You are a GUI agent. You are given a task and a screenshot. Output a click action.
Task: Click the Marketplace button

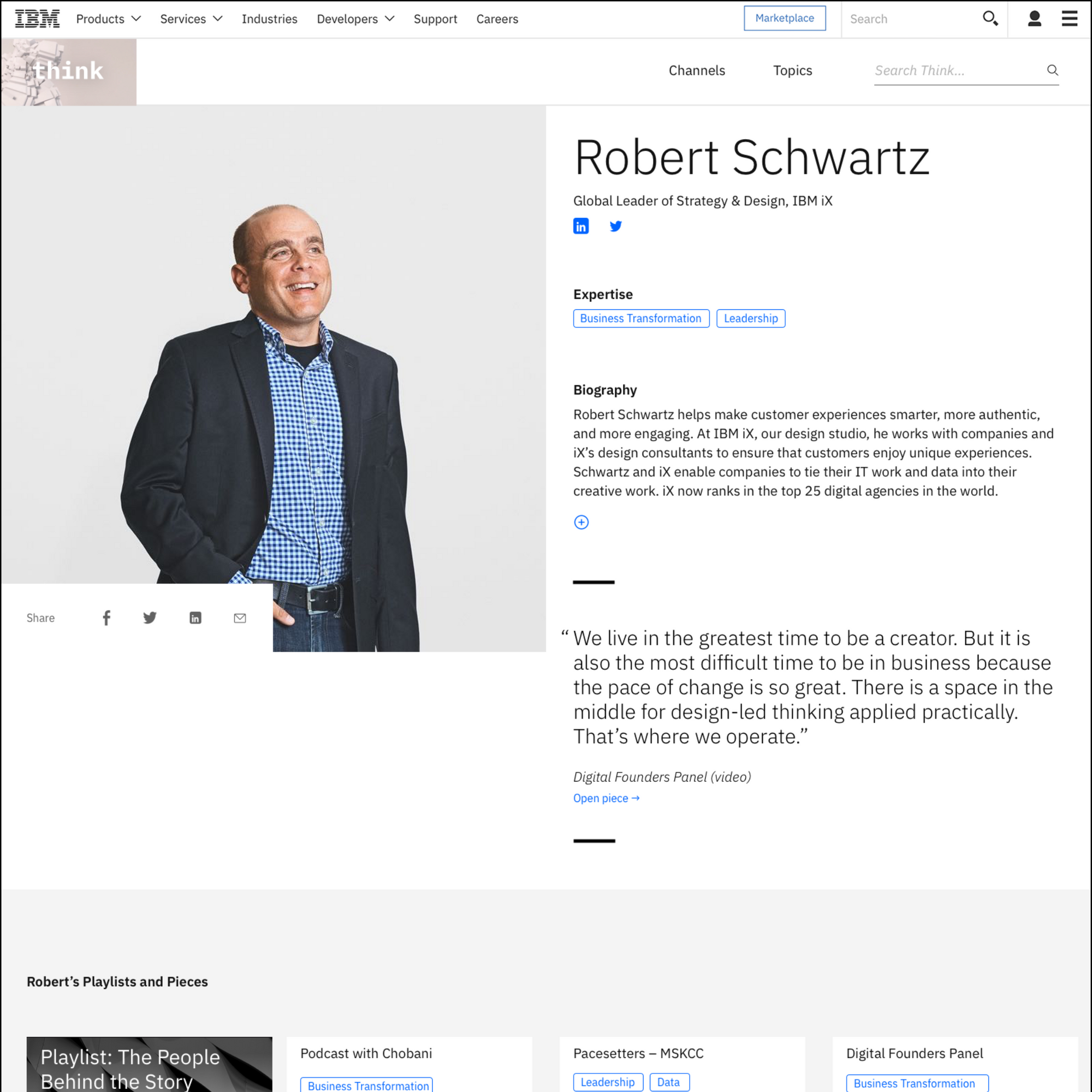(785, 18)
